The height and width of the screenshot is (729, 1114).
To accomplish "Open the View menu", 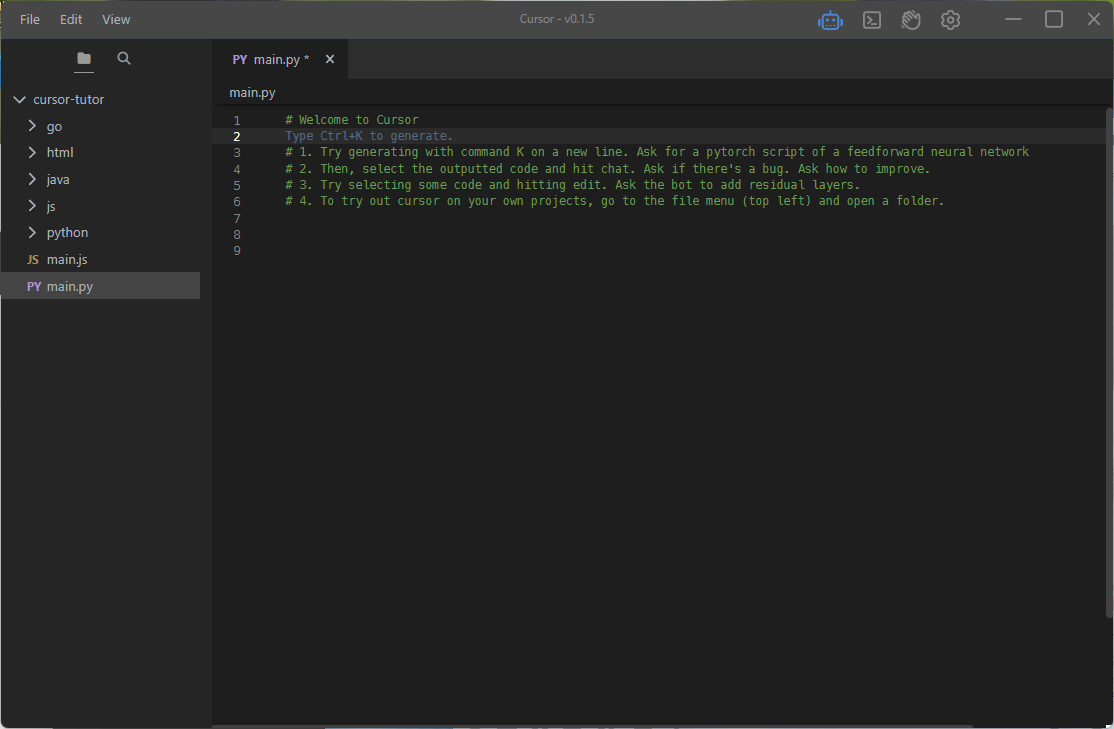I will [x=116, y=20].
